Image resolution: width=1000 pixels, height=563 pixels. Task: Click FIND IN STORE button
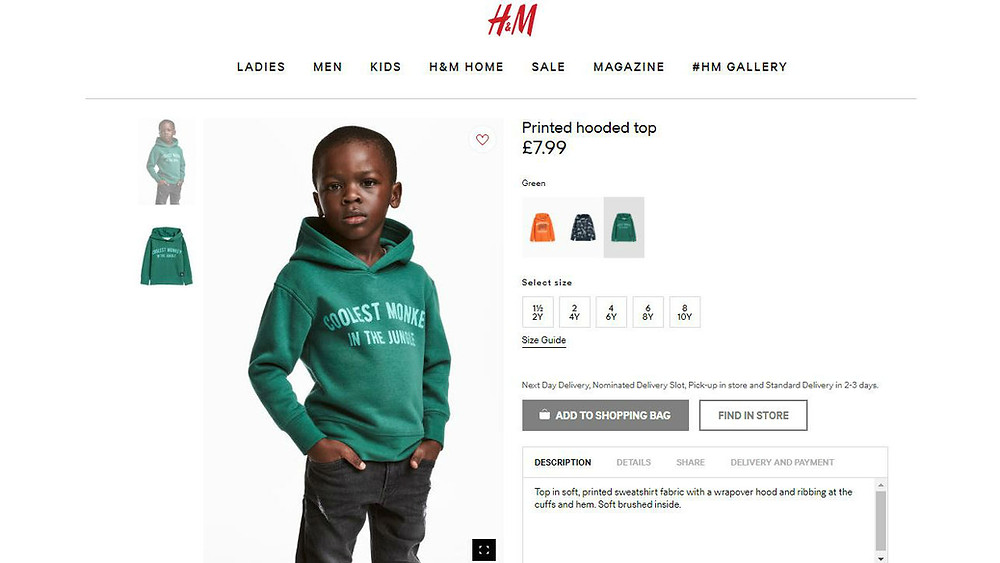pyautogui.click(x=753, y=415)
